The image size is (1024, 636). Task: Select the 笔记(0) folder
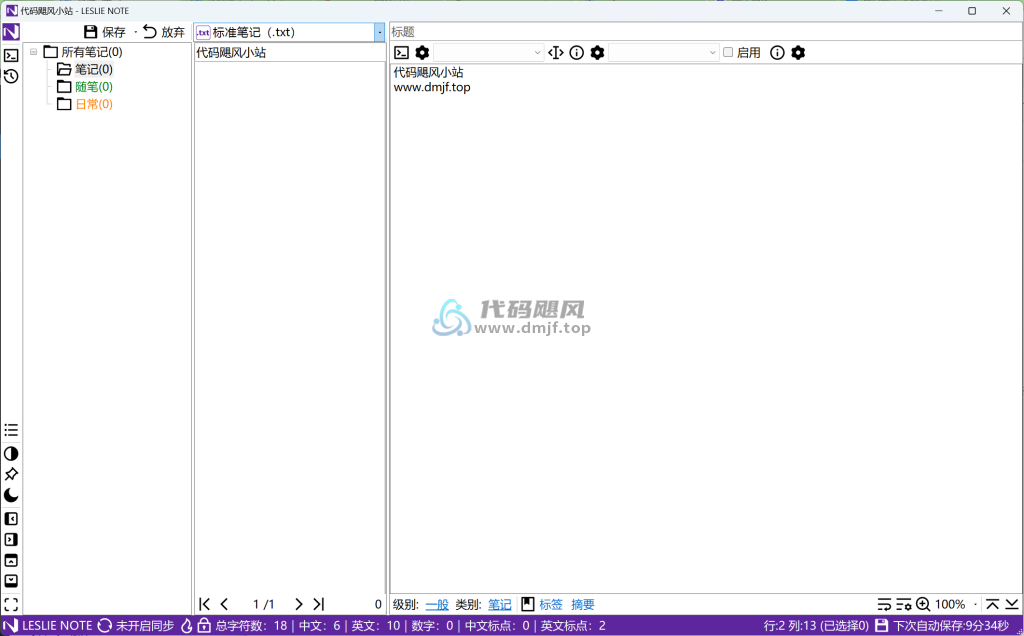coord(85,69)
